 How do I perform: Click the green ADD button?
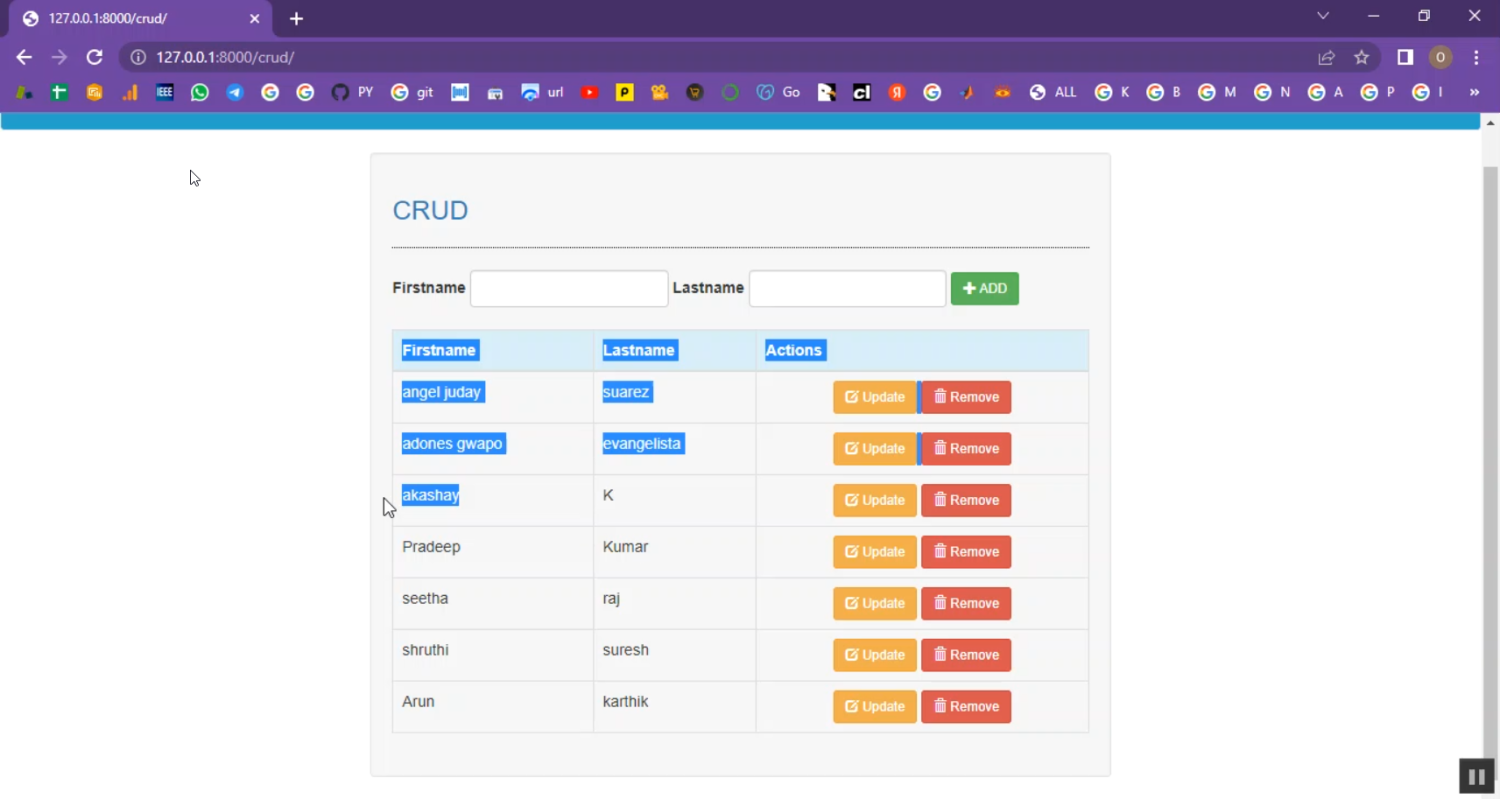984,288
